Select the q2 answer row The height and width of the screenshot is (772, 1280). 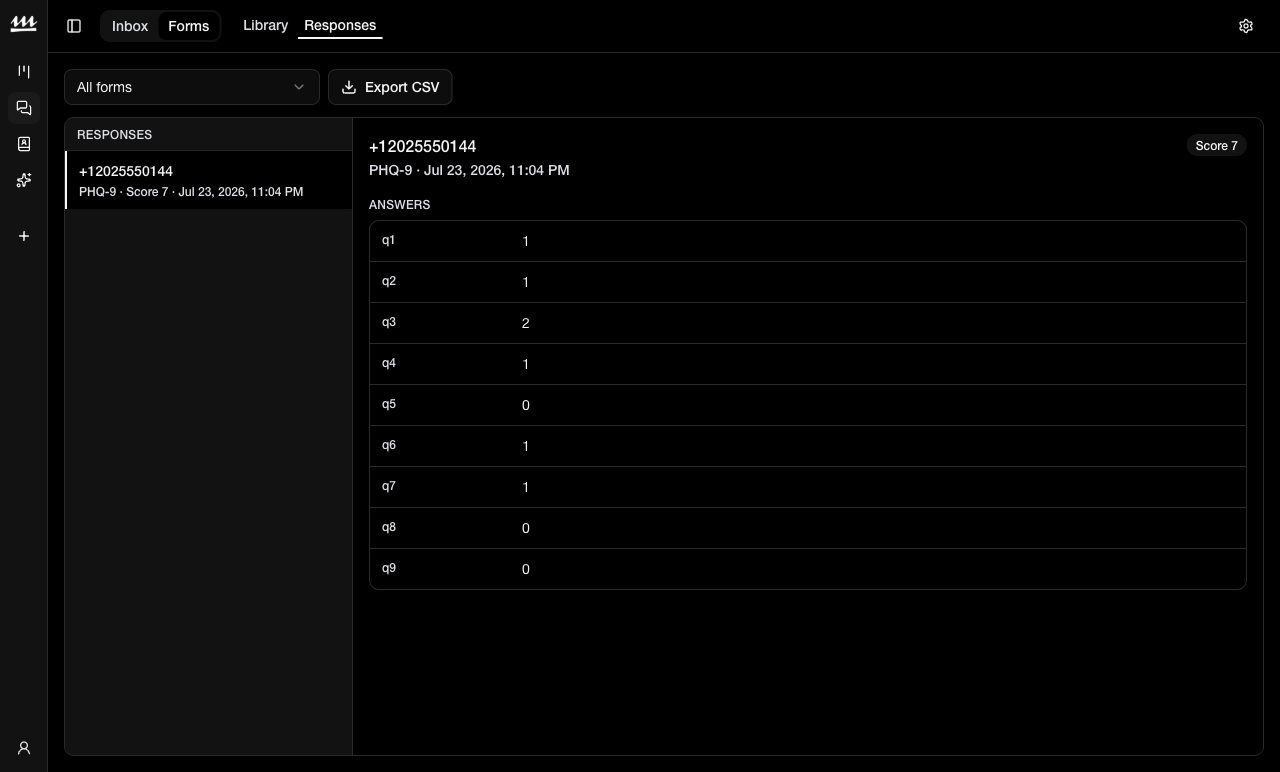point(808,282)
